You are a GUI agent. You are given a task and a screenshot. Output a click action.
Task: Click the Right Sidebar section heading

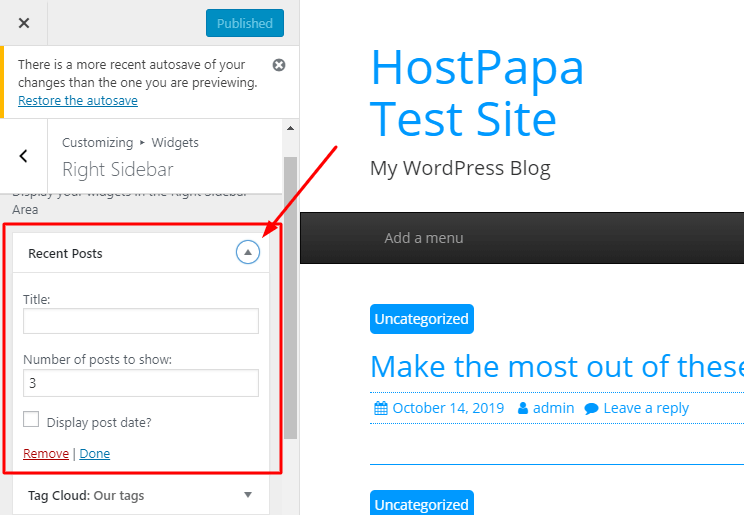[x=118, y=169]
